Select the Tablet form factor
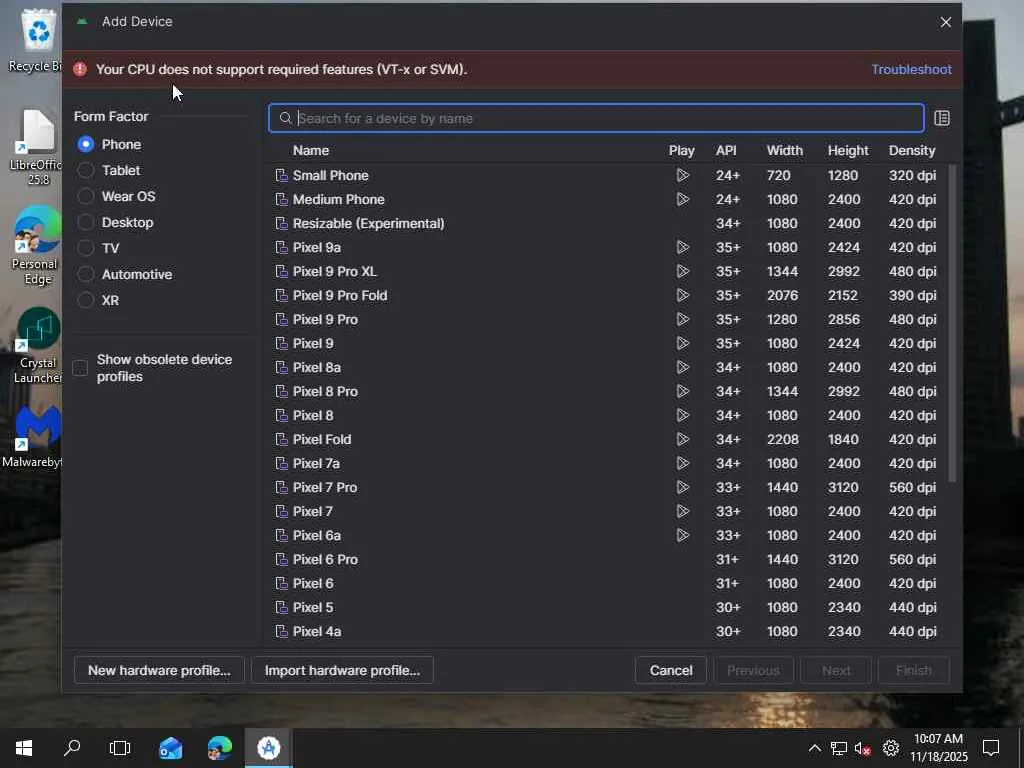This screenshot has width=1024, height=768. pyautogui.click(x=86, y=170)
